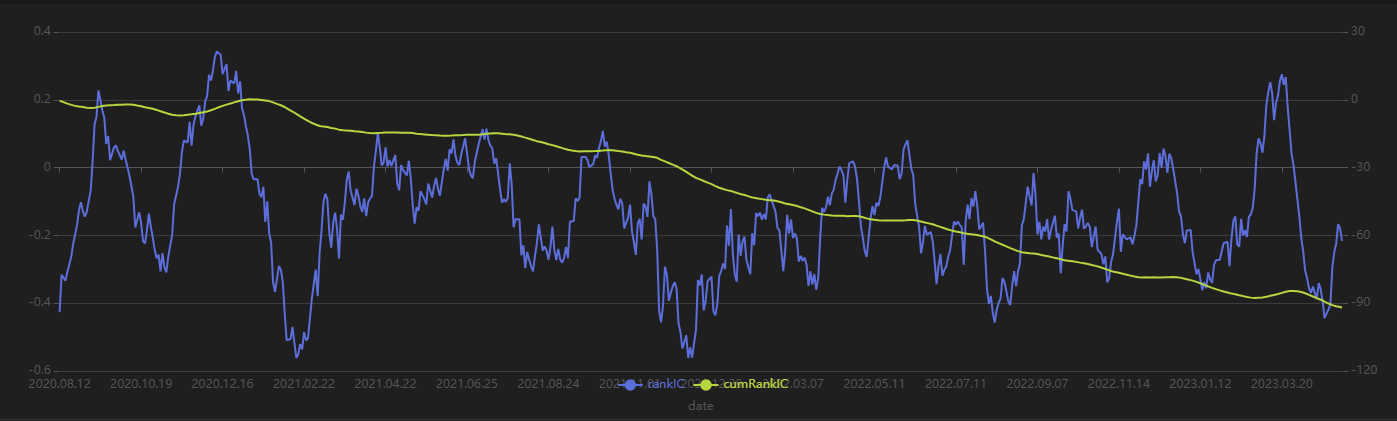Image resolution: width=1397 pixels, height=421 pixels.
Task: Click the 'date' x-axis title
Action: click(x=699, y=406)
